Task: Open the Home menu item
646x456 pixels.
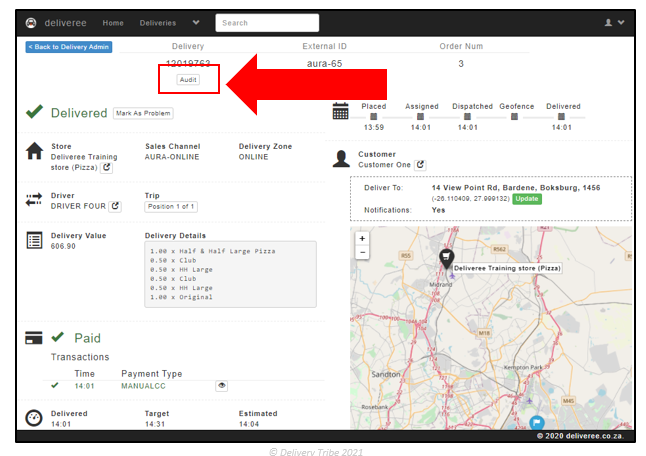Action: 113,23
